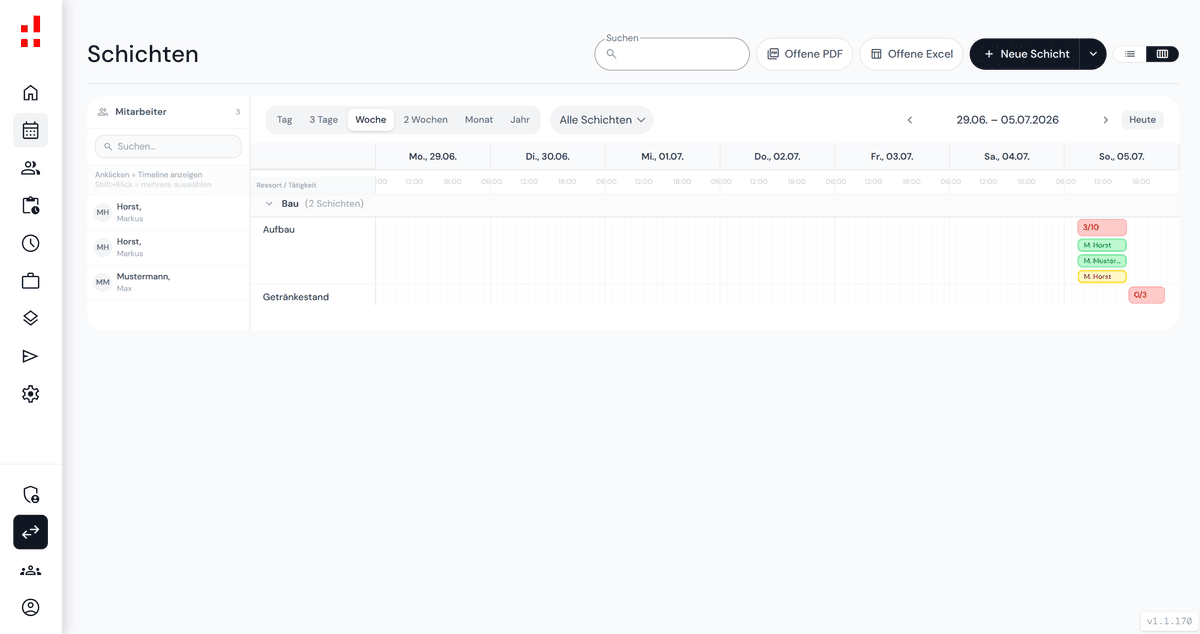The image size is (1200, 634).
Task: Switch to the Monat view tab
Action: coord(479,120)
